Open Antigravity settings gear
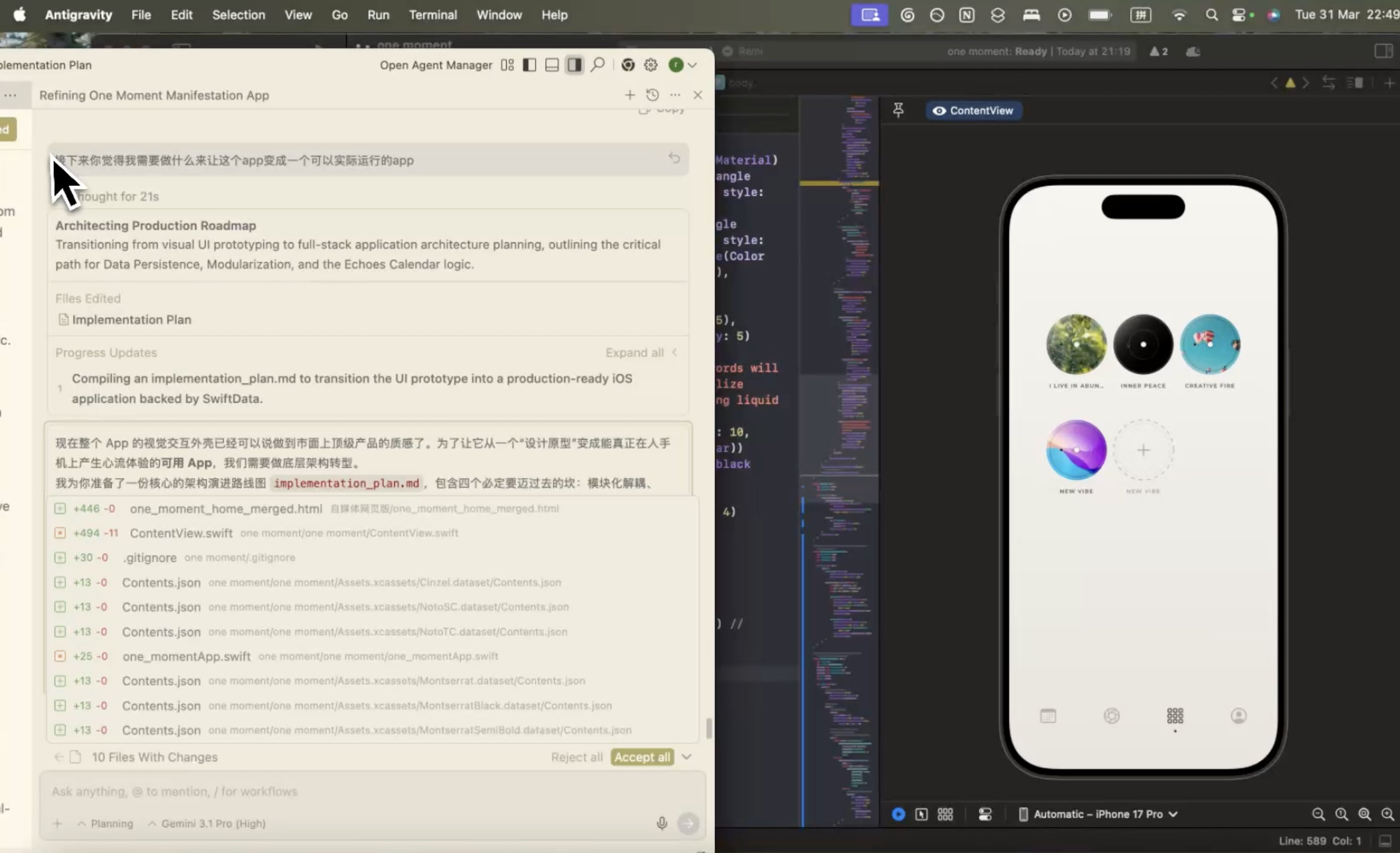The image size is (1400, 853). pos(651,65)
